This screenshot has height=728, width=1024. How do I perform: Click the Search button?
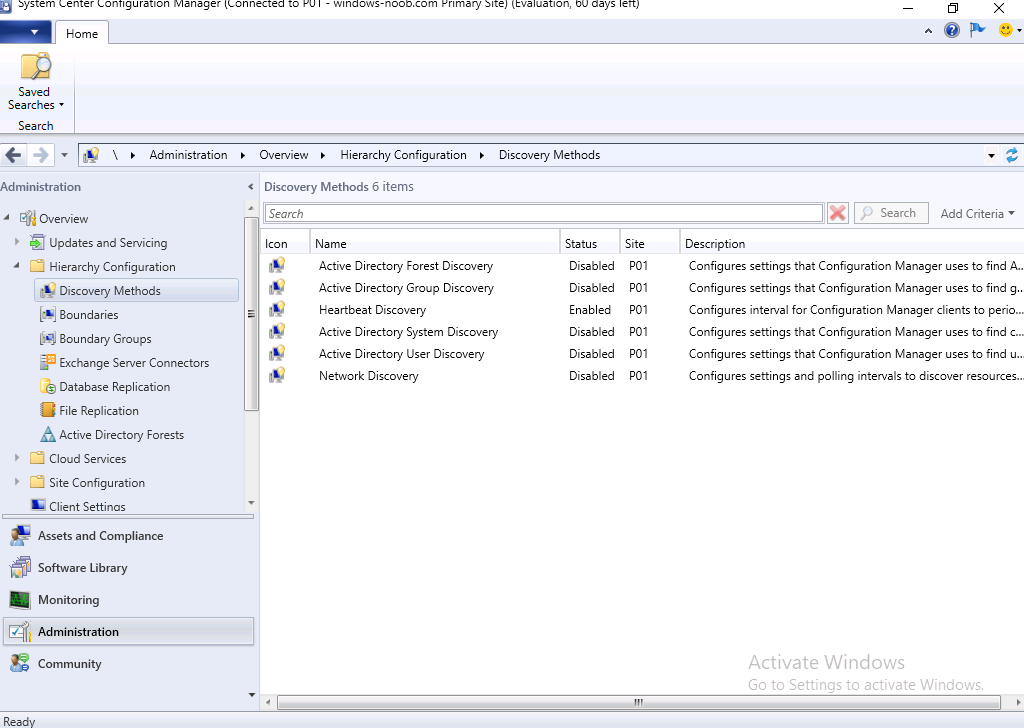891,213
